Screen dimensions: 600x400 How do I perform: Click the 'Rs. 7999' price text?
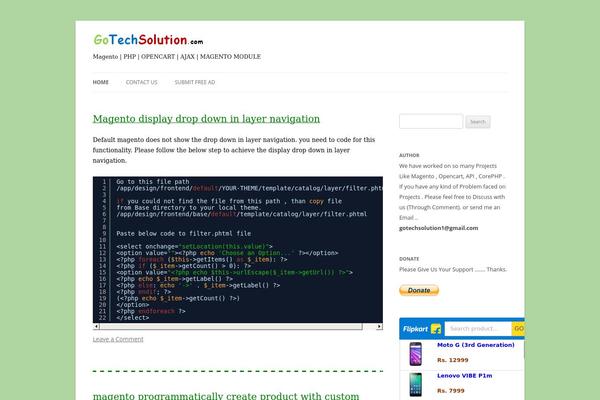[x=451, y=390]
